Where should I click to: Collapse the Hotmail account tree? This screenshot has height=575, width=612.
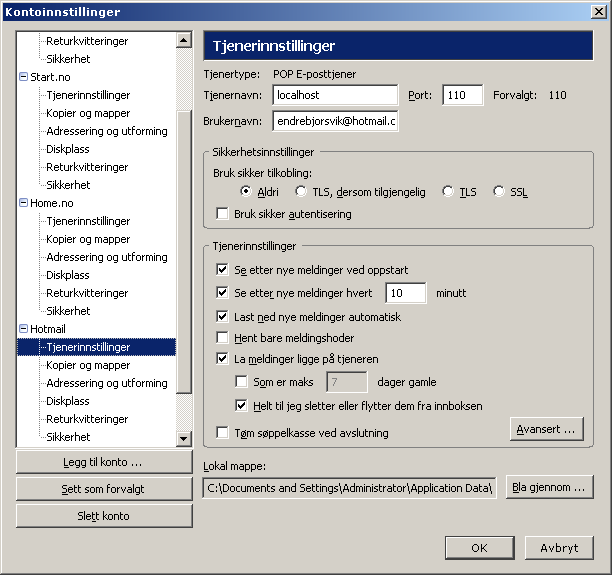pyautogui.click(x=23, y=329)
